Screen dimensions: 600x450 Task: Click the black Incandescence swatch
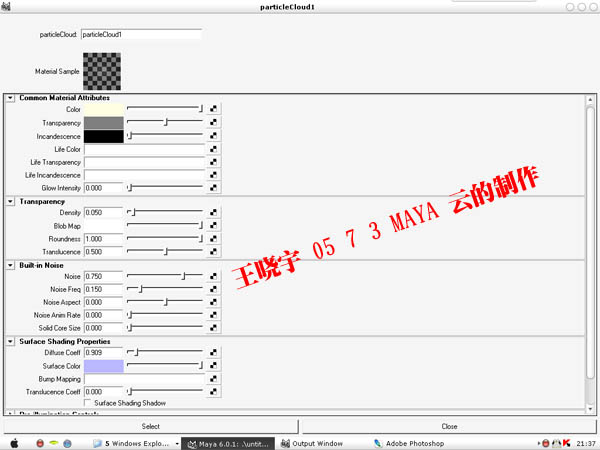click(x=104, y=136)
